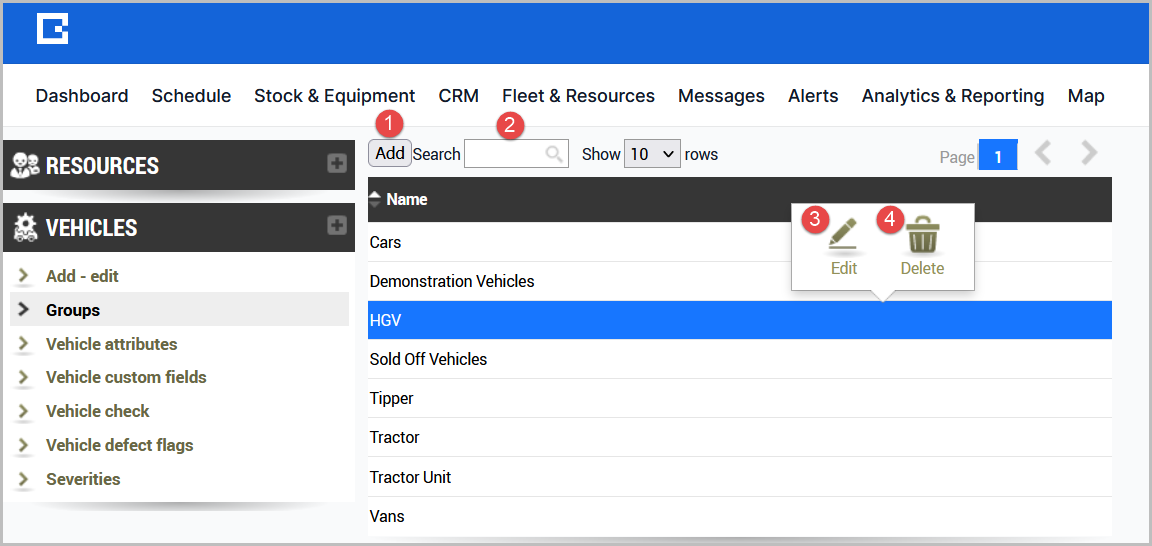Image resolution: width=1152 pixels, height=546 pixels.
Task: Click the VEHICLES panel header title
Action: click(91, 228)
